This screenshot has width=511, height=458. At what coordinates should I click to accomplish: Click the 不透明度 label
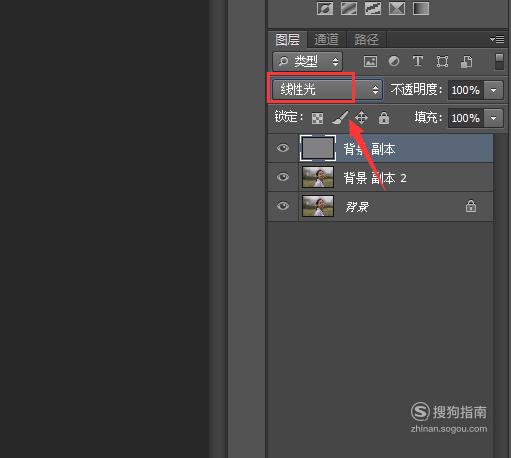pos(416,90)
